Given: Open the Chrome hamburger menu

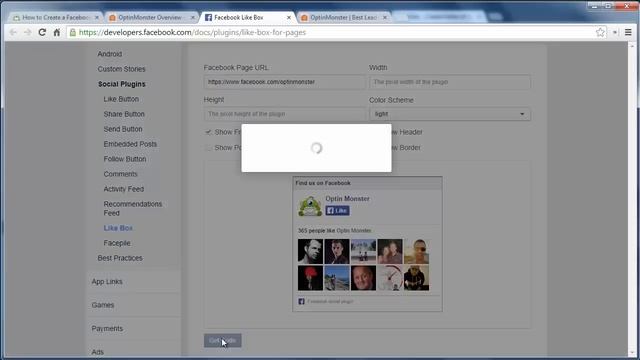Looking at the screenshot, I should click(x=628, y=32).
